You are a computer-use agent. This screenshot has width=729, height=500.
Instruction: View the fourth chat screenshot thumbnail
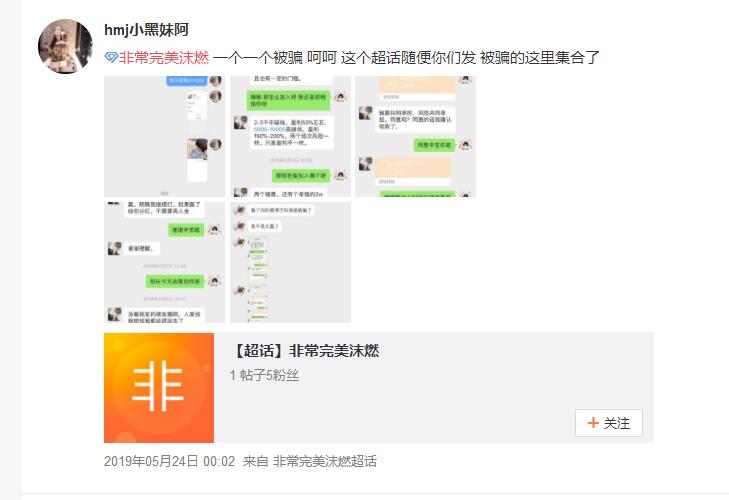164,262
